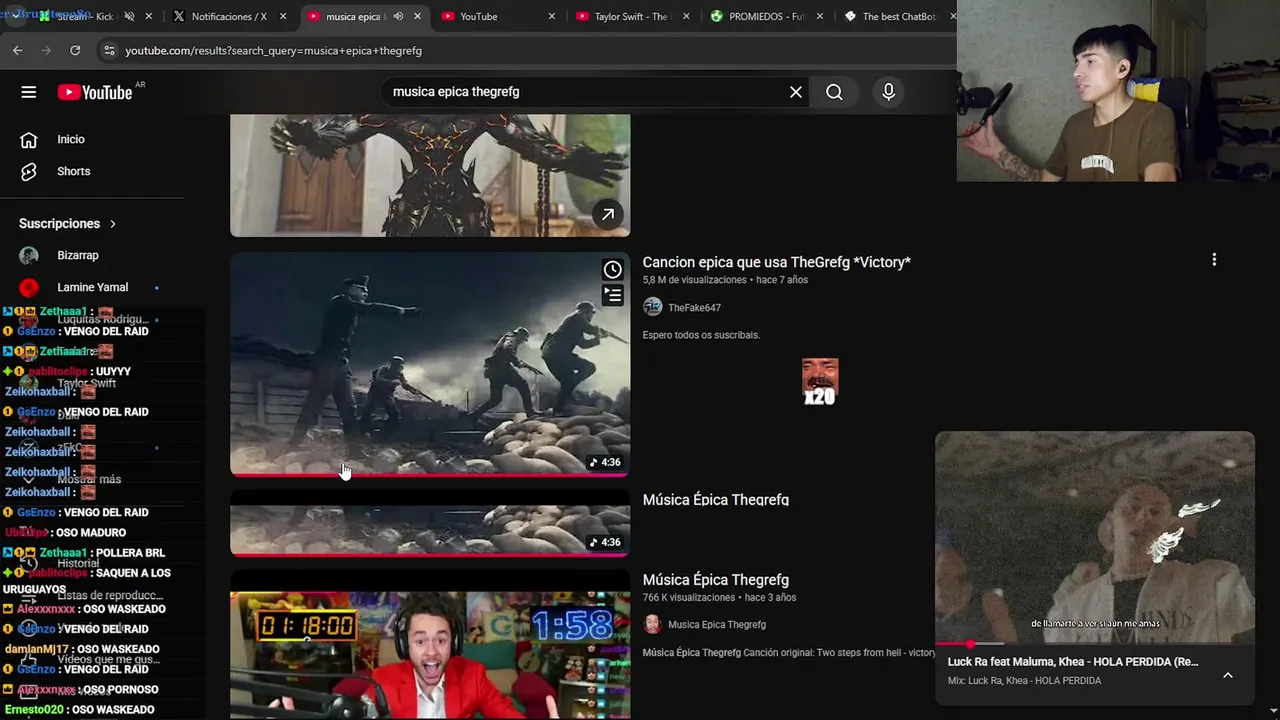1280x720 pixels.
Task: Open TheFake647 channel name link
Action: coord(694,308)
